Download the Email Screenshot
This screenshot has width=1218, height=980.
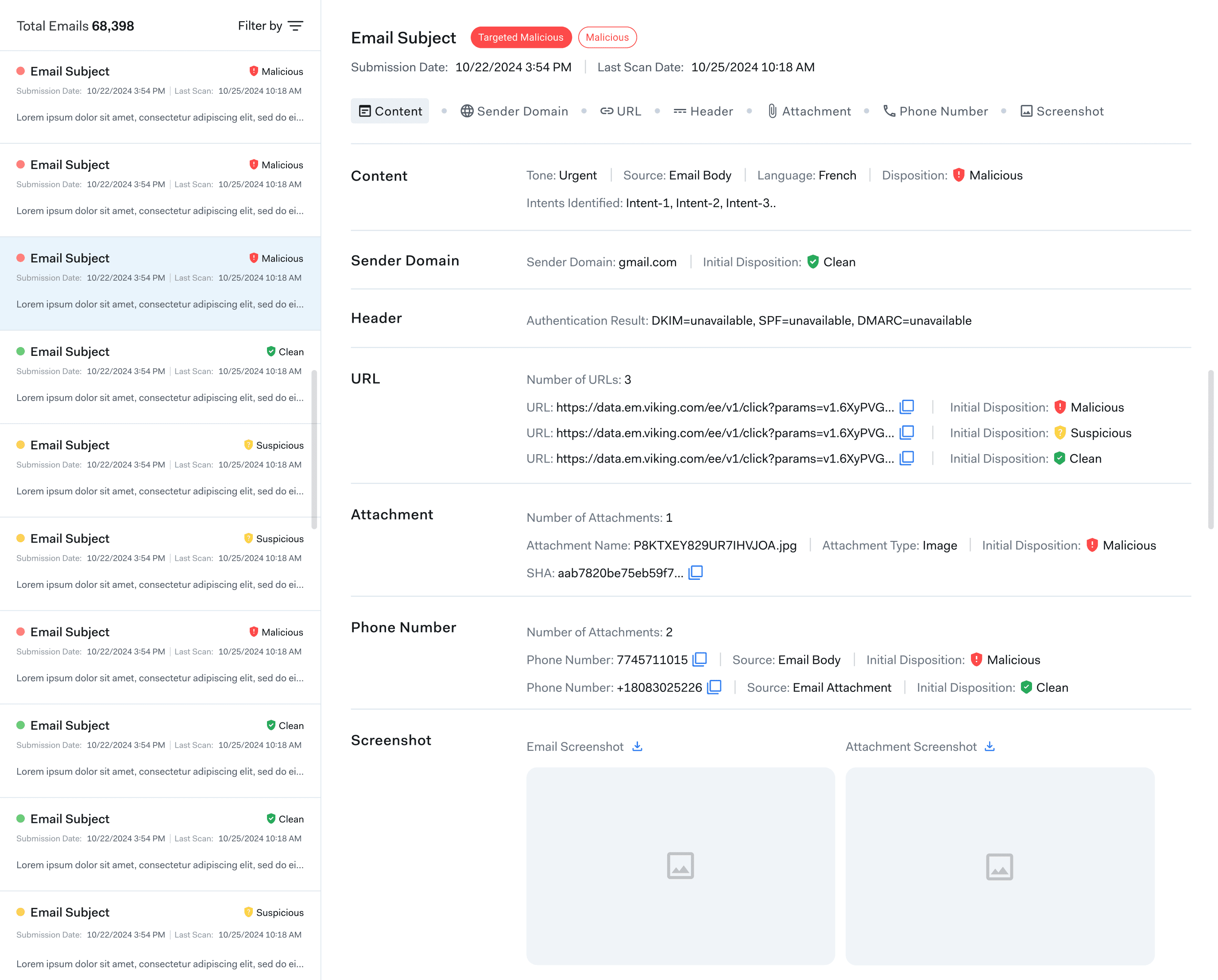click(x=637, y=746)
